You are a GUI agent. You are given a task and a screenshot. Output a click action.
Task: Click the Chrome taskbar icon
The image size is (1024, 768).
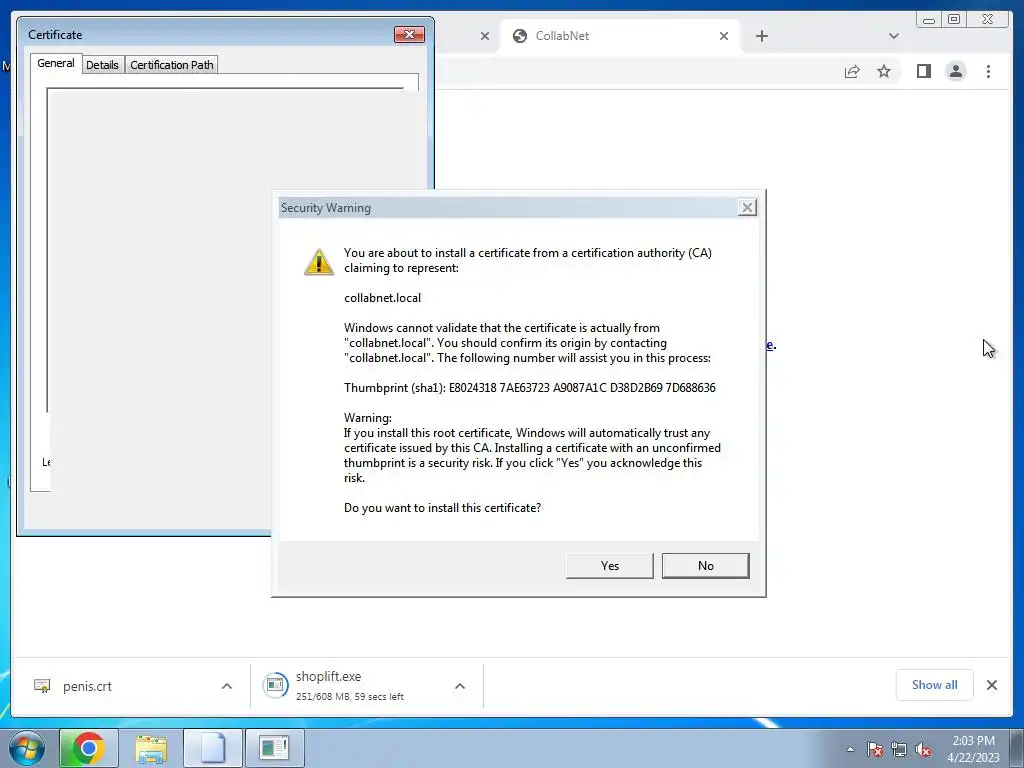[89, 748]
